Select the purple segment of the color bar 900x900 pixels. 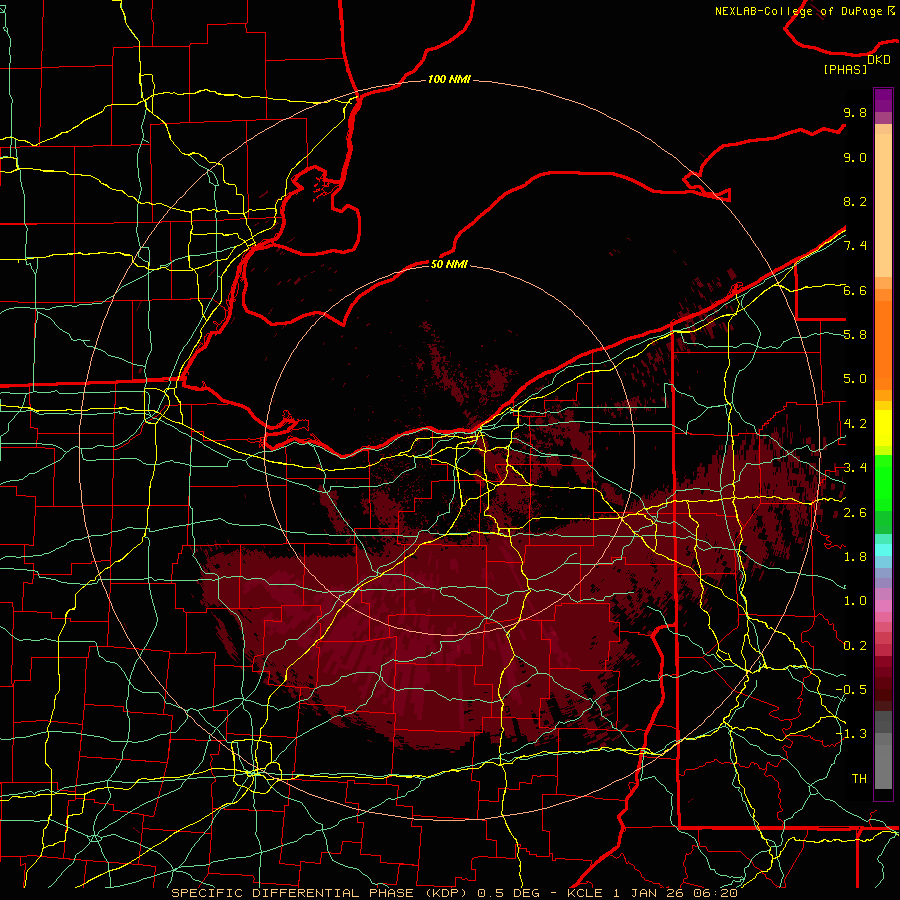883,101
